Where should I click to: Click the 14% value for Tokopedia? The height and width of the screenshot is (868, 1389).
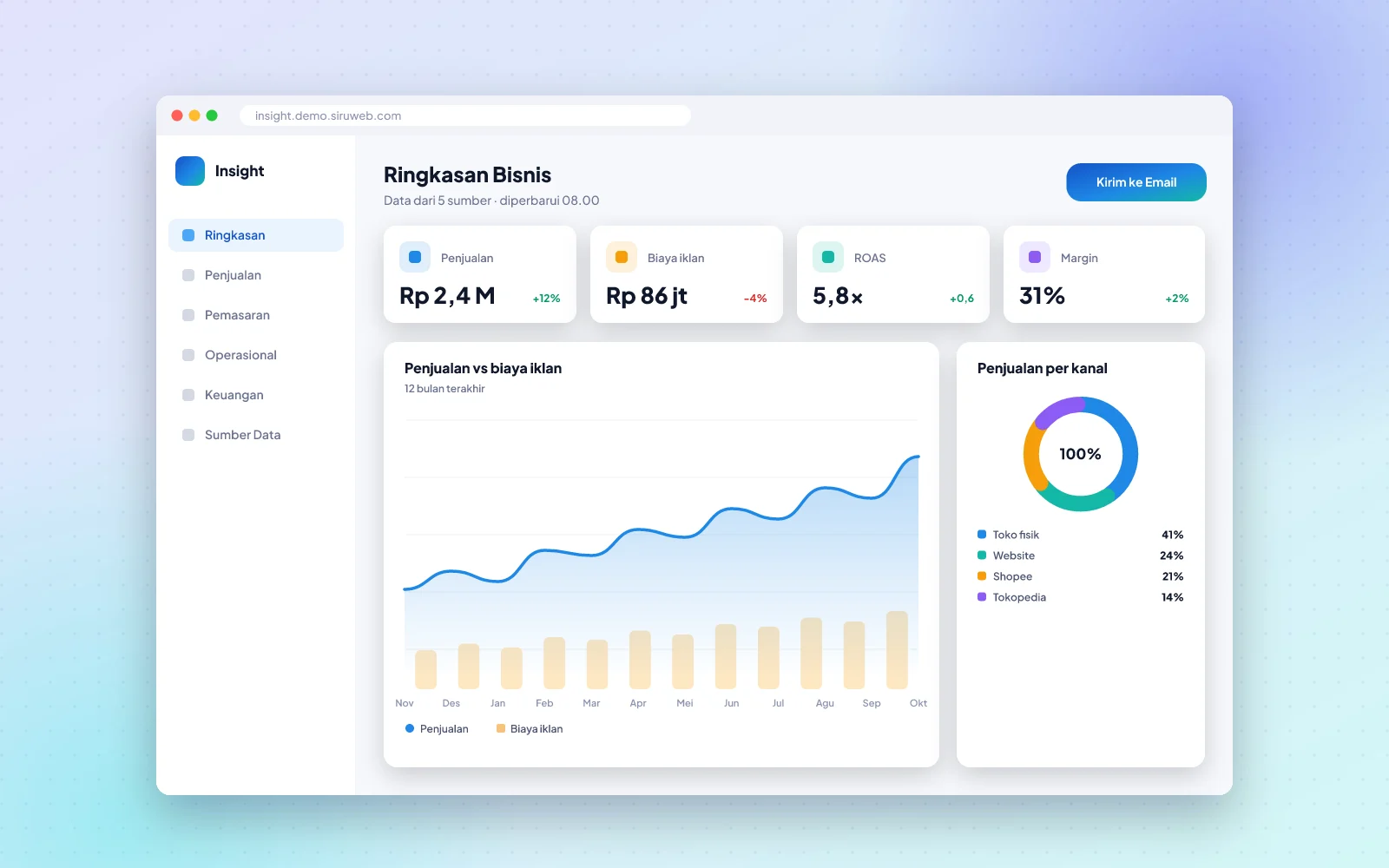pyautogui.click(x=1173, y=597)
